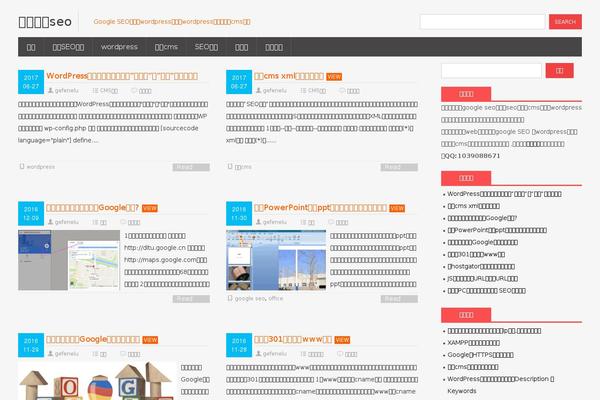Click VIEW badge on the cms xml post
600x400 pixels.
point(334,77)
